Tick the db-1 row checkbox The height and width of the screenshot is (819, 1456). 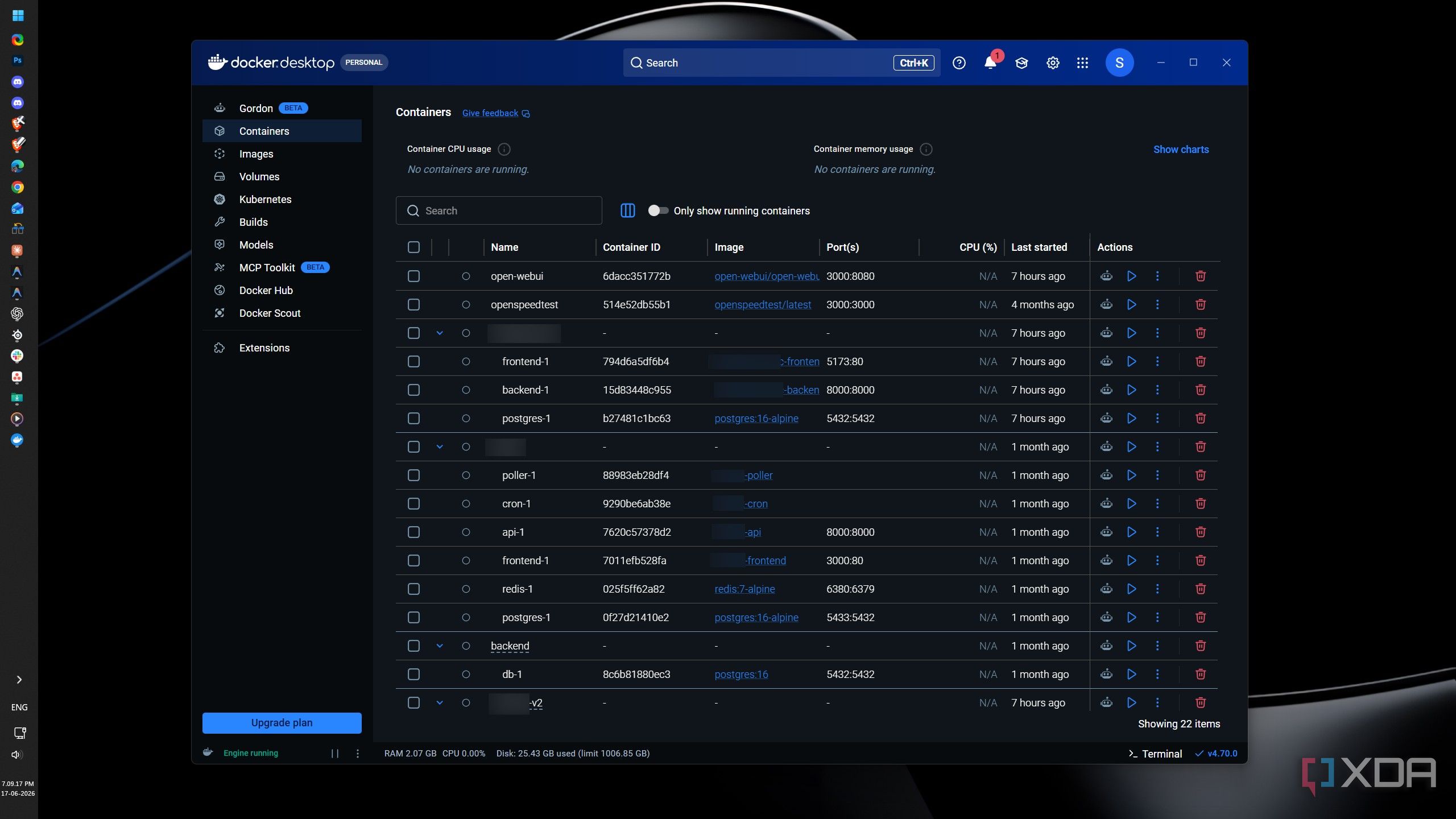point(413,674)
